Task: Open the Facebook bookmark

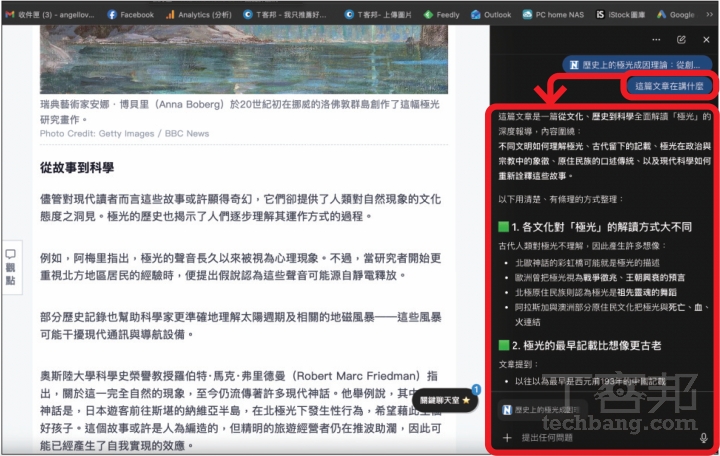Action: click(x=130, y=15)
